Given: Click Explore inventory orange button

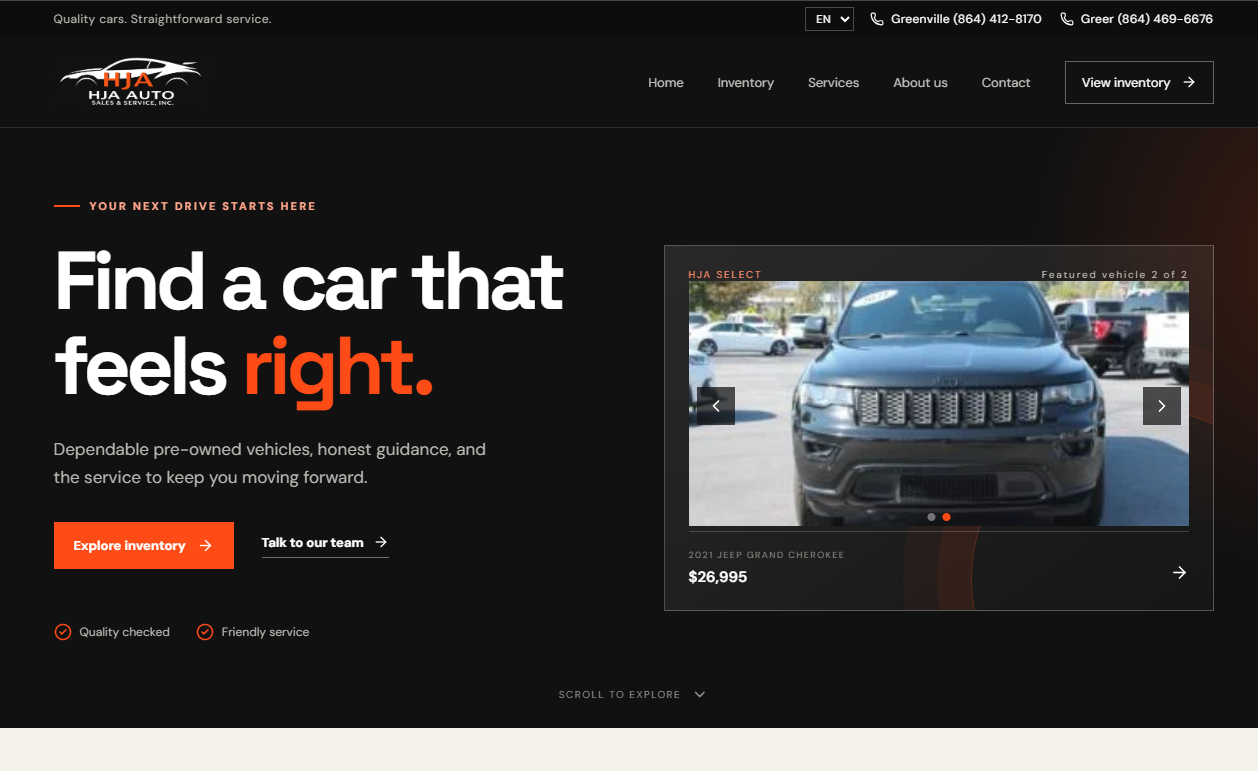Looking at the screenshot, I should 144,546.
